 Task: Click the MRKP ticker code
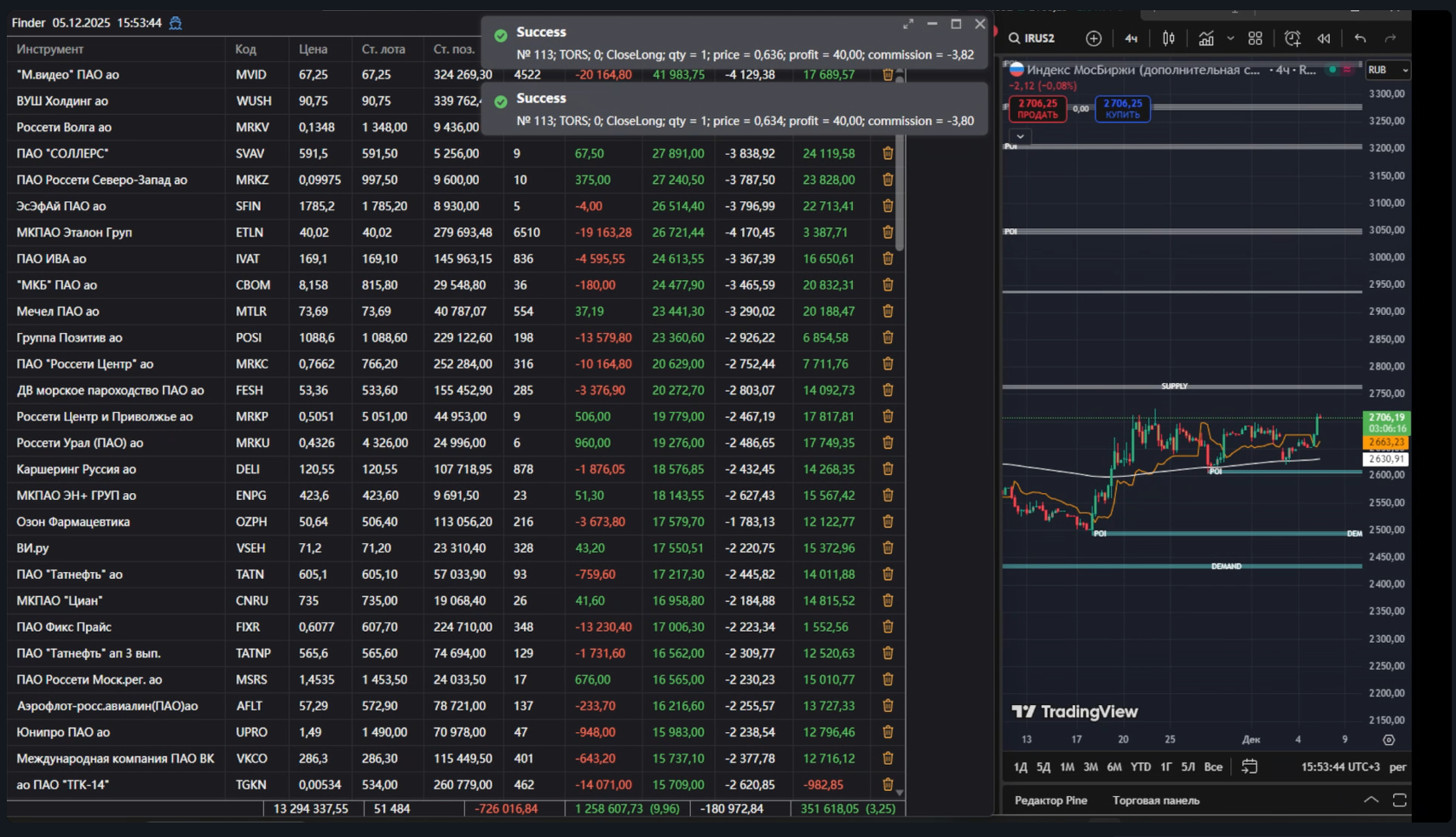(251, 416)
